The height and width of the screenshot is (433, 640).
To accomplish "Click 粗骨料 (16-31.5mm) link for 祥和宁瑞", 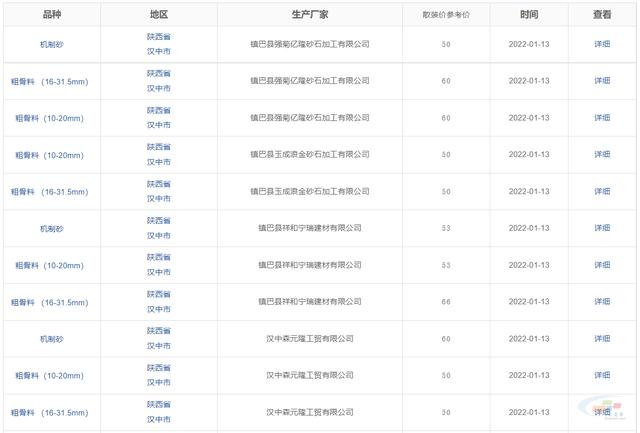I will (x=49, y=302).
